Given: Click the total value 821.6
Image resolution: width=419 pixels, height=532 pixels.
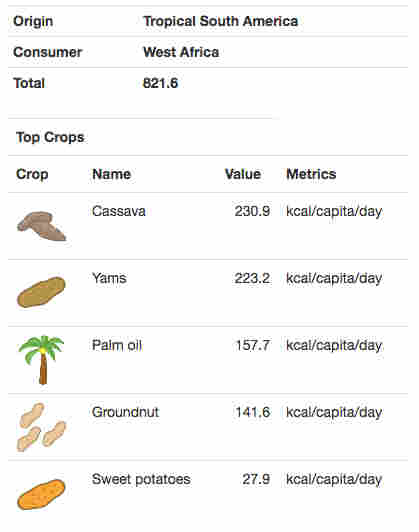Looking at the screenshot, I should [160, 83].
